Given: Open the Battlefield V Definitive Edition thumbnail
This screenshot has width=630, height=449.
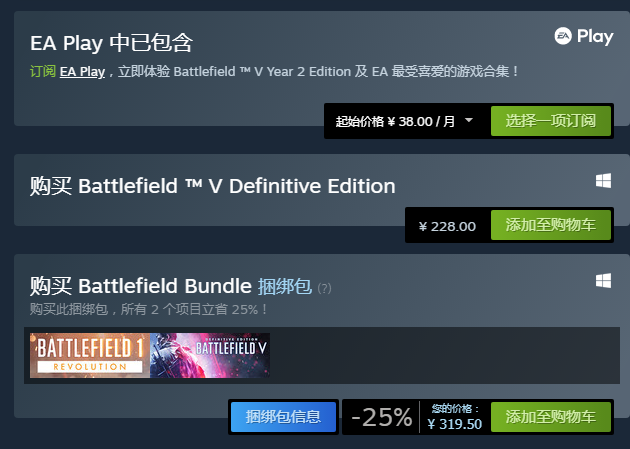Looking at the screenshot, I should (x=210, y=355).
